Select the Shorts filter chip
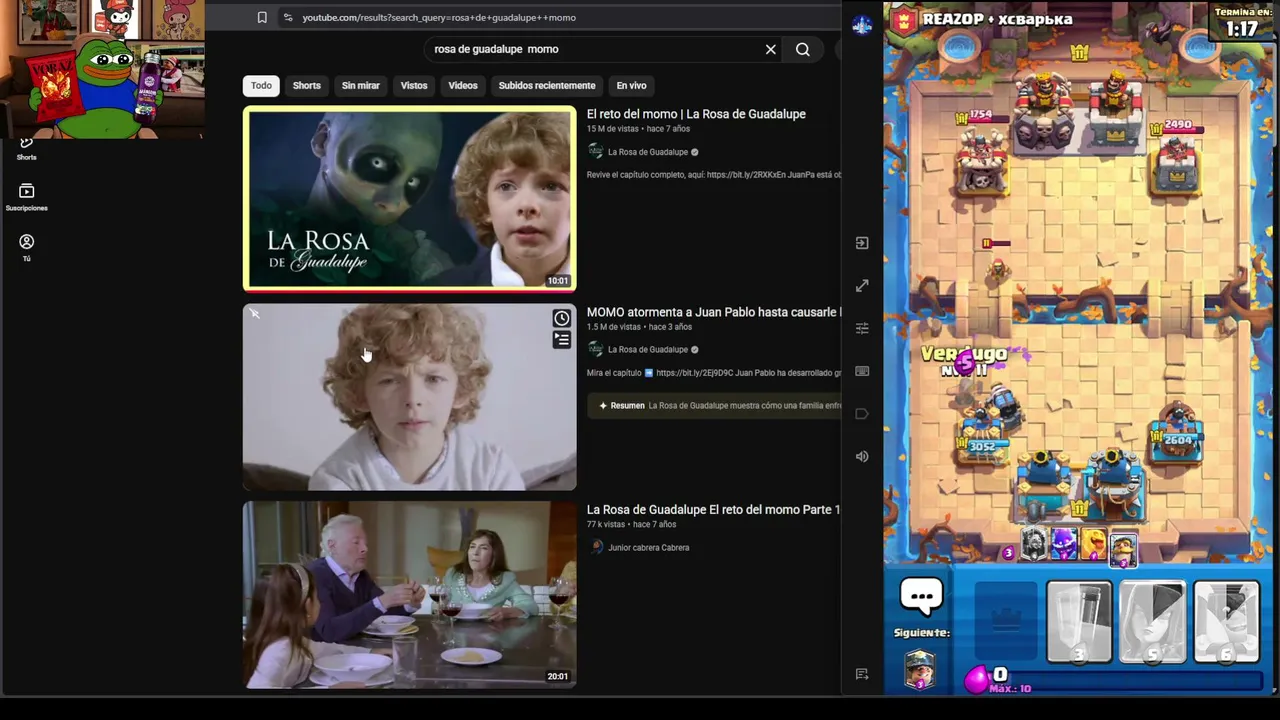The height and width of the screenshot is (720, 1280). point(307,85)
